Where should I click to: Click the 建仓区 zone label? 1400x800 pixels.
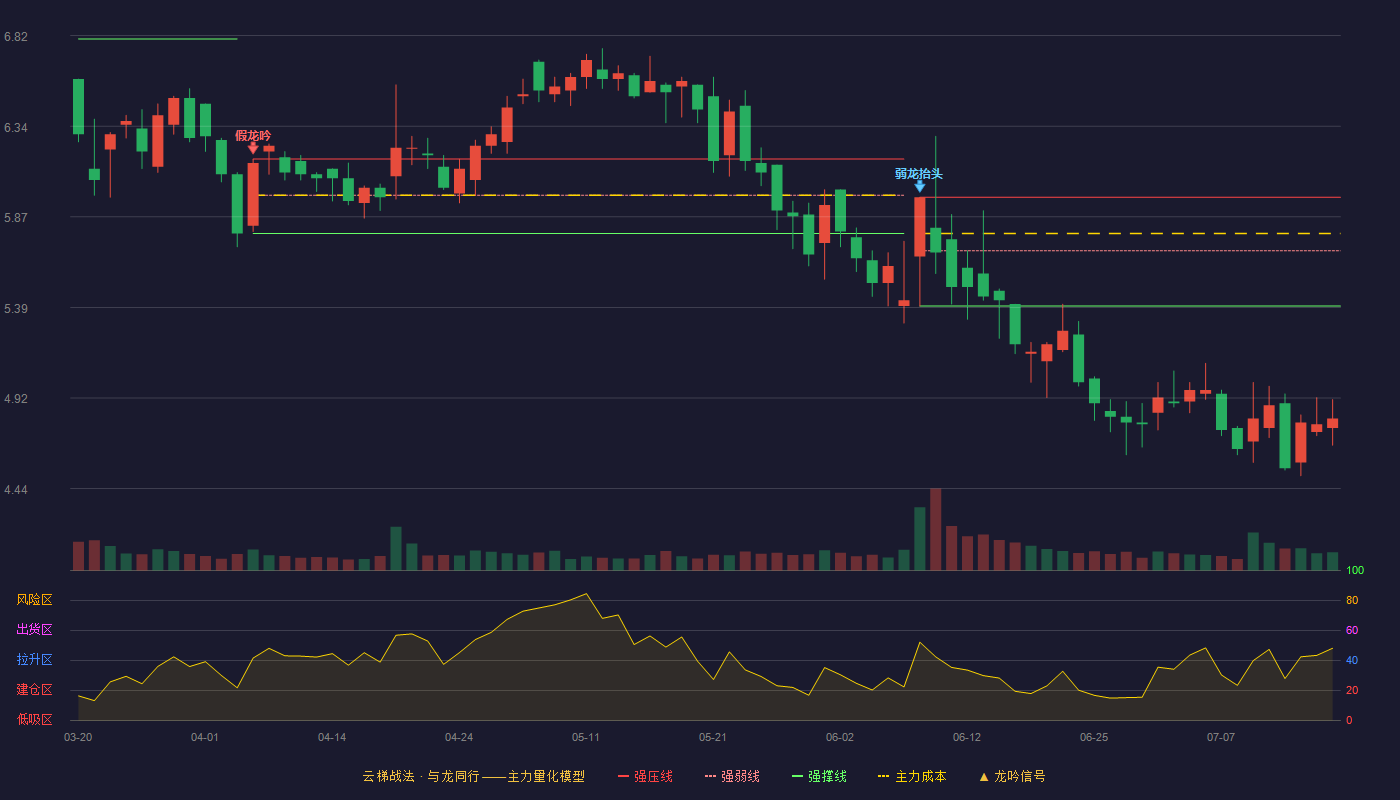(x=34, y=690)
